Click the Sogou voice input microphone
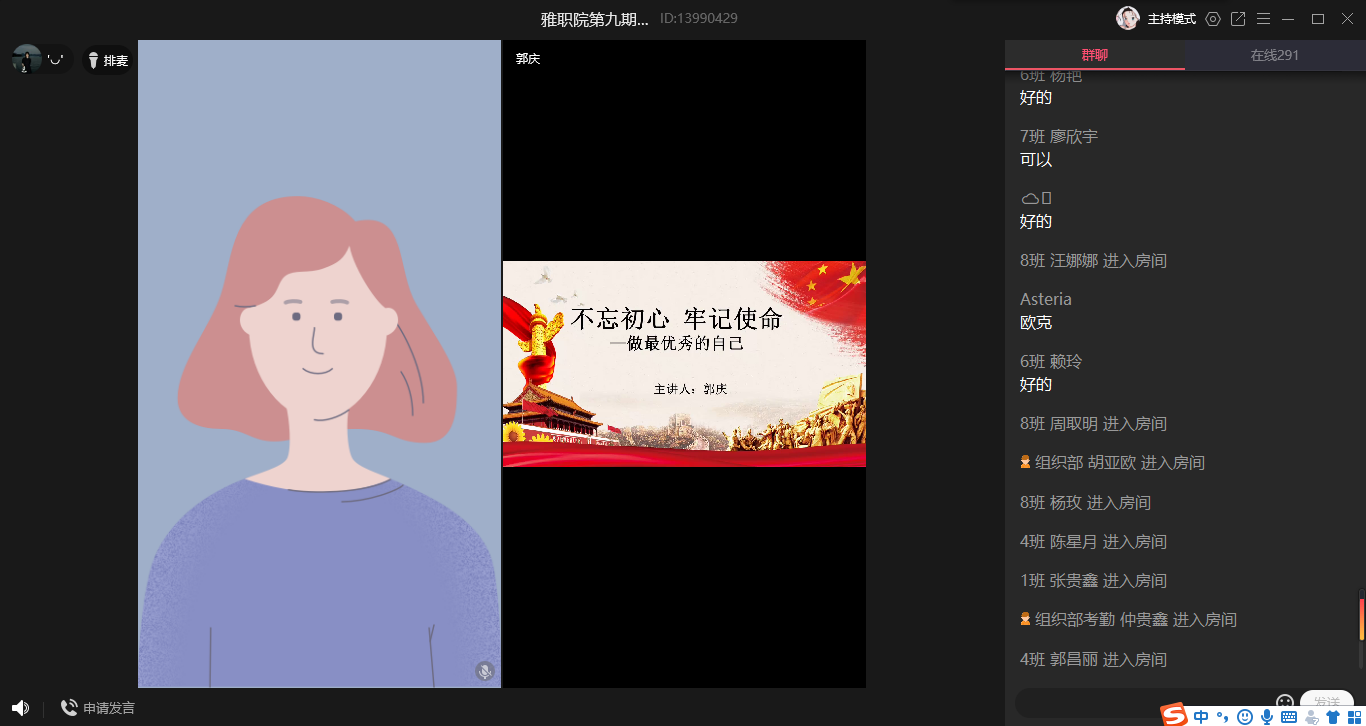 pyautogui.click(x=1266, y=716)
